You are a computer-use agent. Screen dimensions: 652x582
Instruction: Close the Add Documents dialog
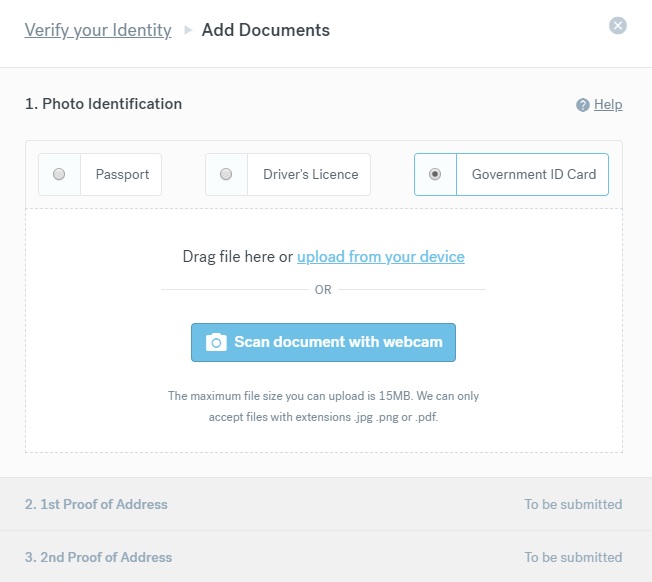tap(618, 26)
